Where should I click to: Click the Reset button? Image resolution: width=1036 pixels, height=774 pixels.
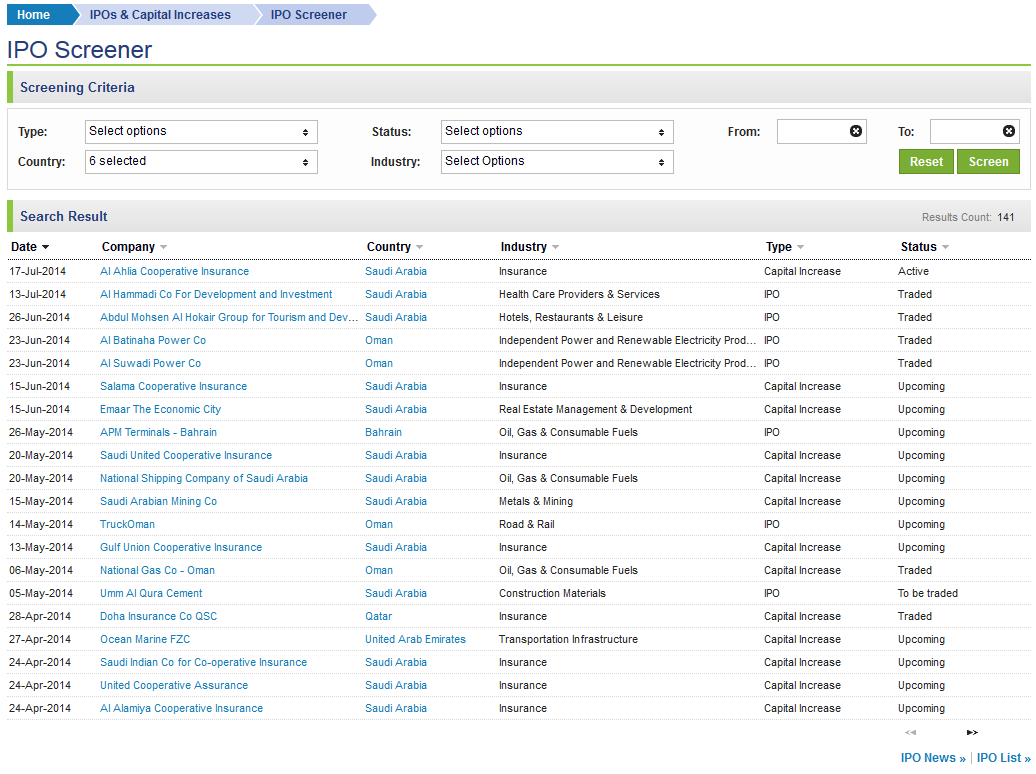(x=926, y=162)
